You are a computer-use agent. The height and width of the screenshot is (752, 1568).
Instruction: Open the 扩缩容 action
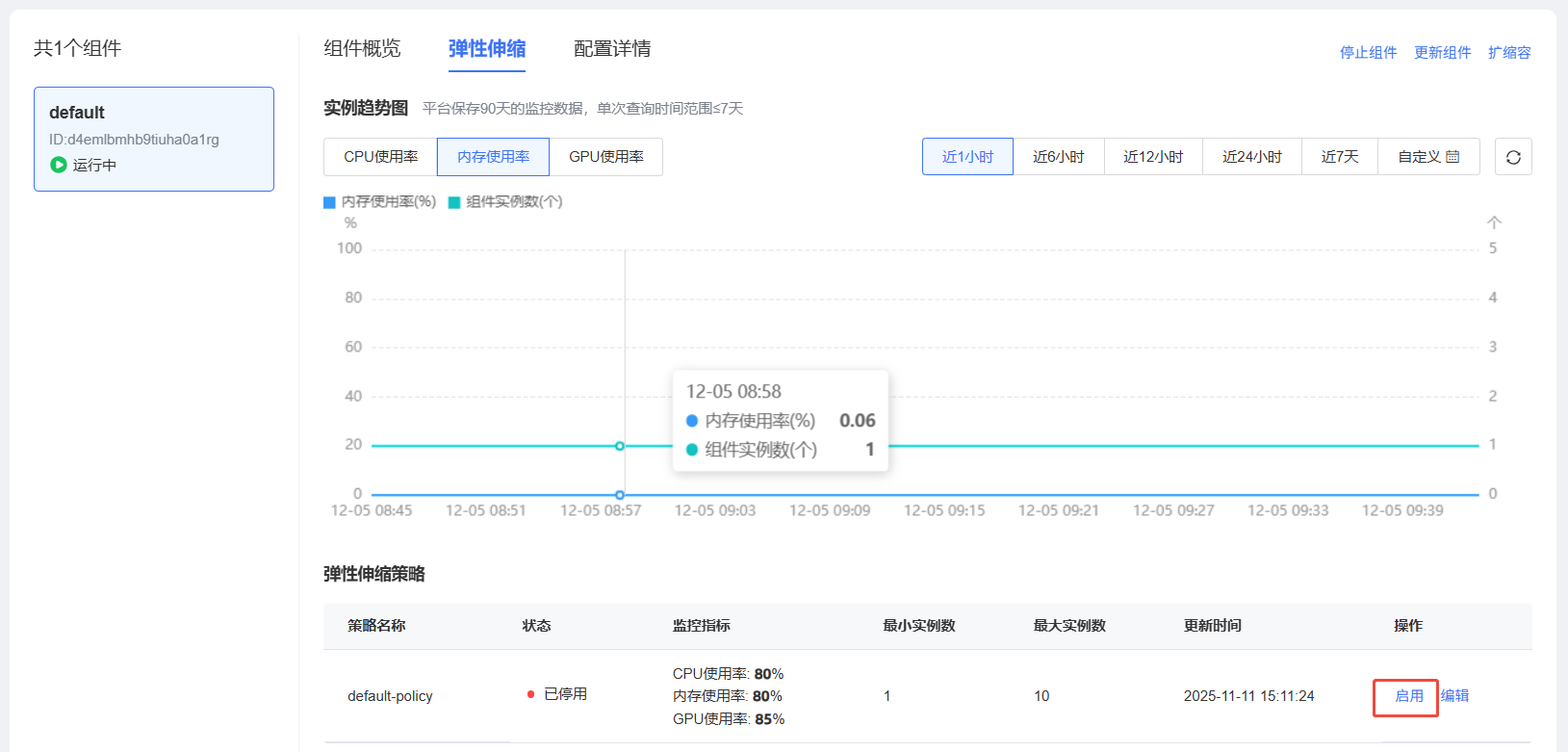tap(1508, 53)
